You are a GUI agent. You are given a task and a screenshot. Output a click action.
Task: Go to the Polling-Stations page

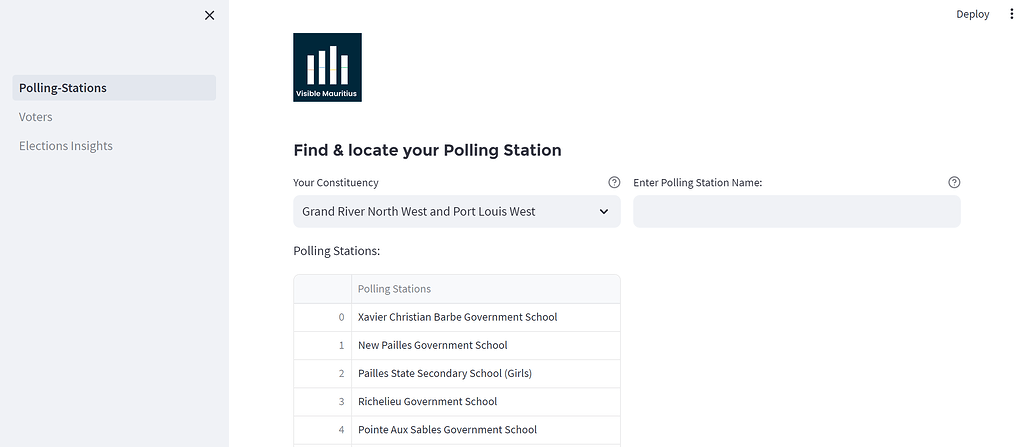(63, 88)
